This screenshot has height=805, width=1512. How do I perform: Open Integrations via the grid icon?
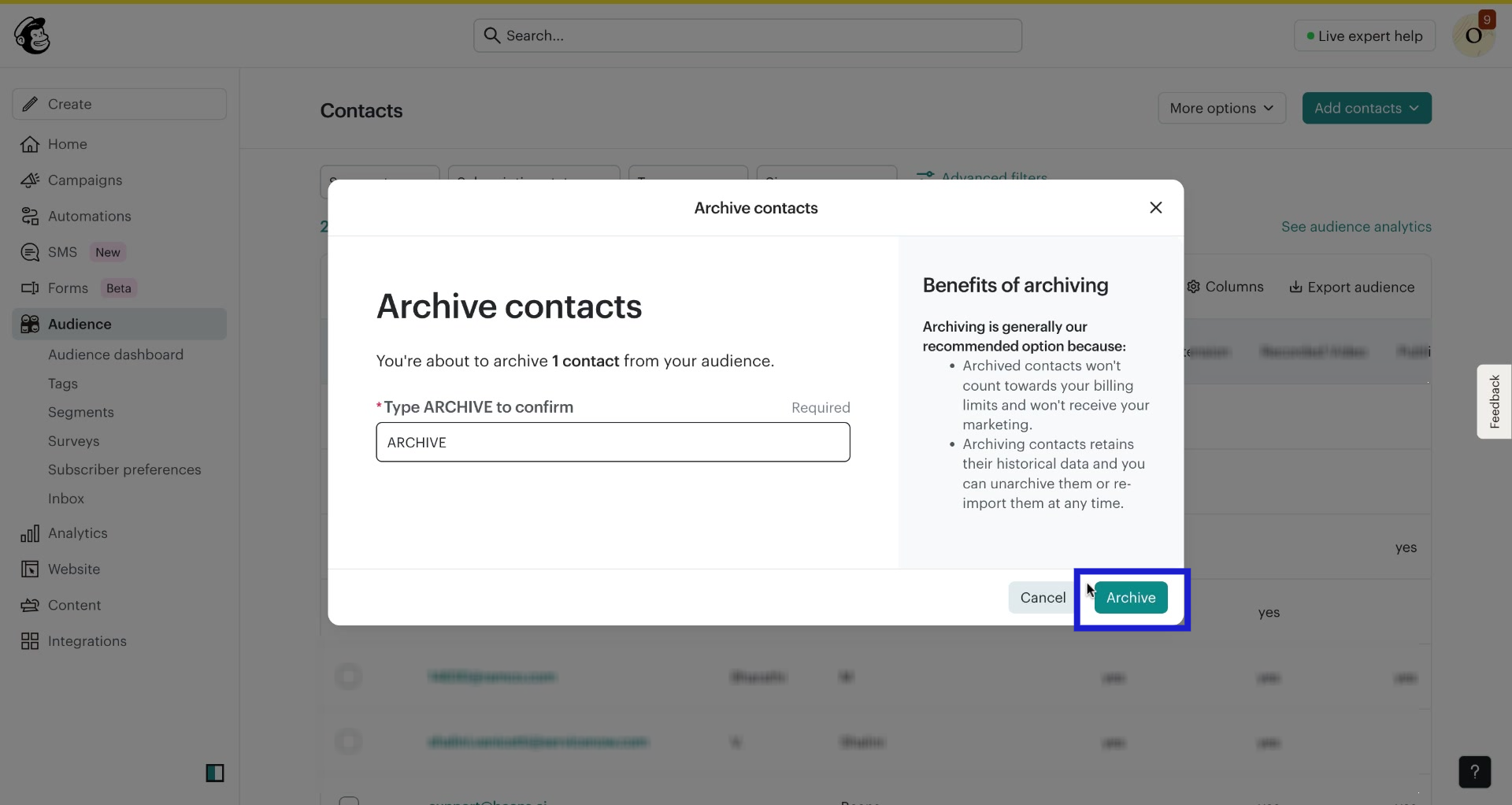[30, 641]
